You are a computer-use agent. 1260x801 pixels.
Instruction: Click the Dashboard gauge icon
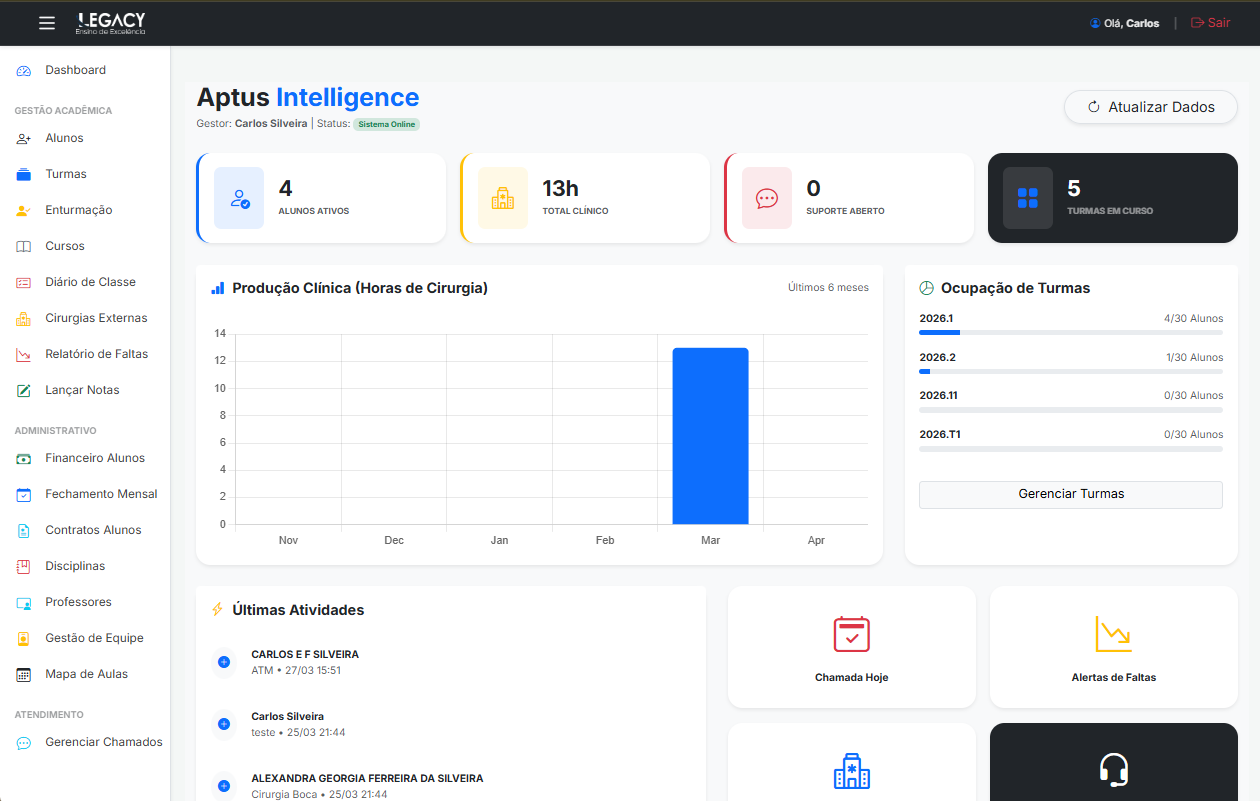pyautogui.click(x=24, y=71)
